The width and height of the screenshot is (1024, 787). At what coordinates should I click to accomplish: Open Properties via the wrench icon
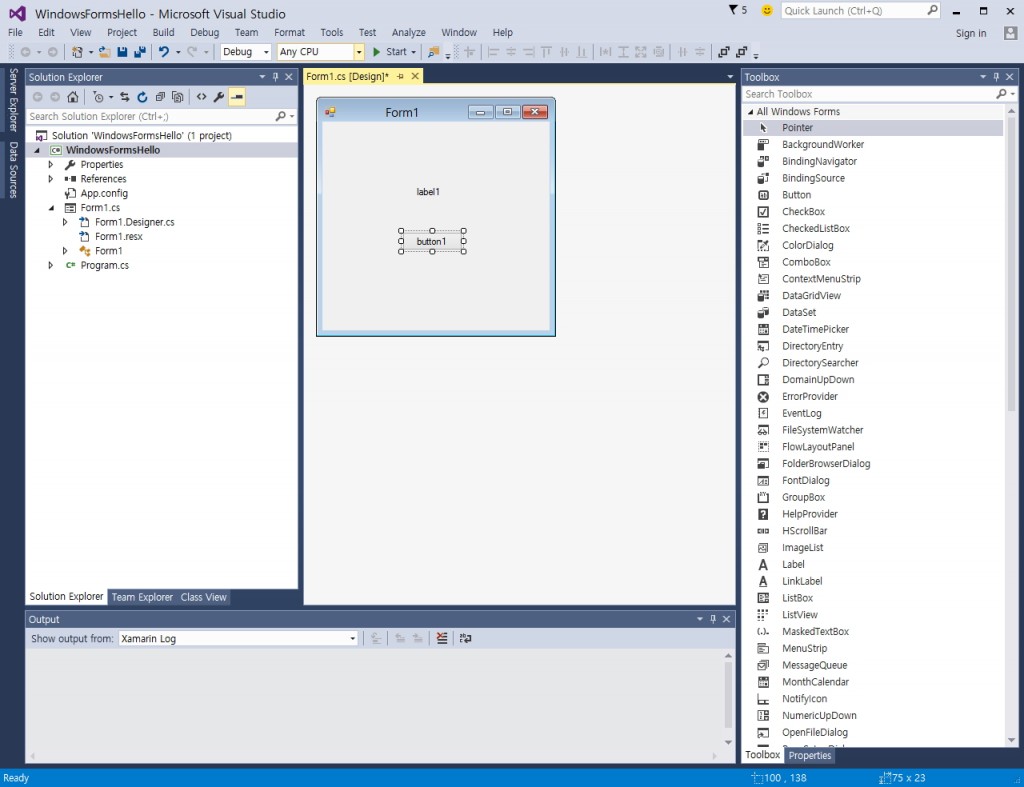click(x=219, y=97)
